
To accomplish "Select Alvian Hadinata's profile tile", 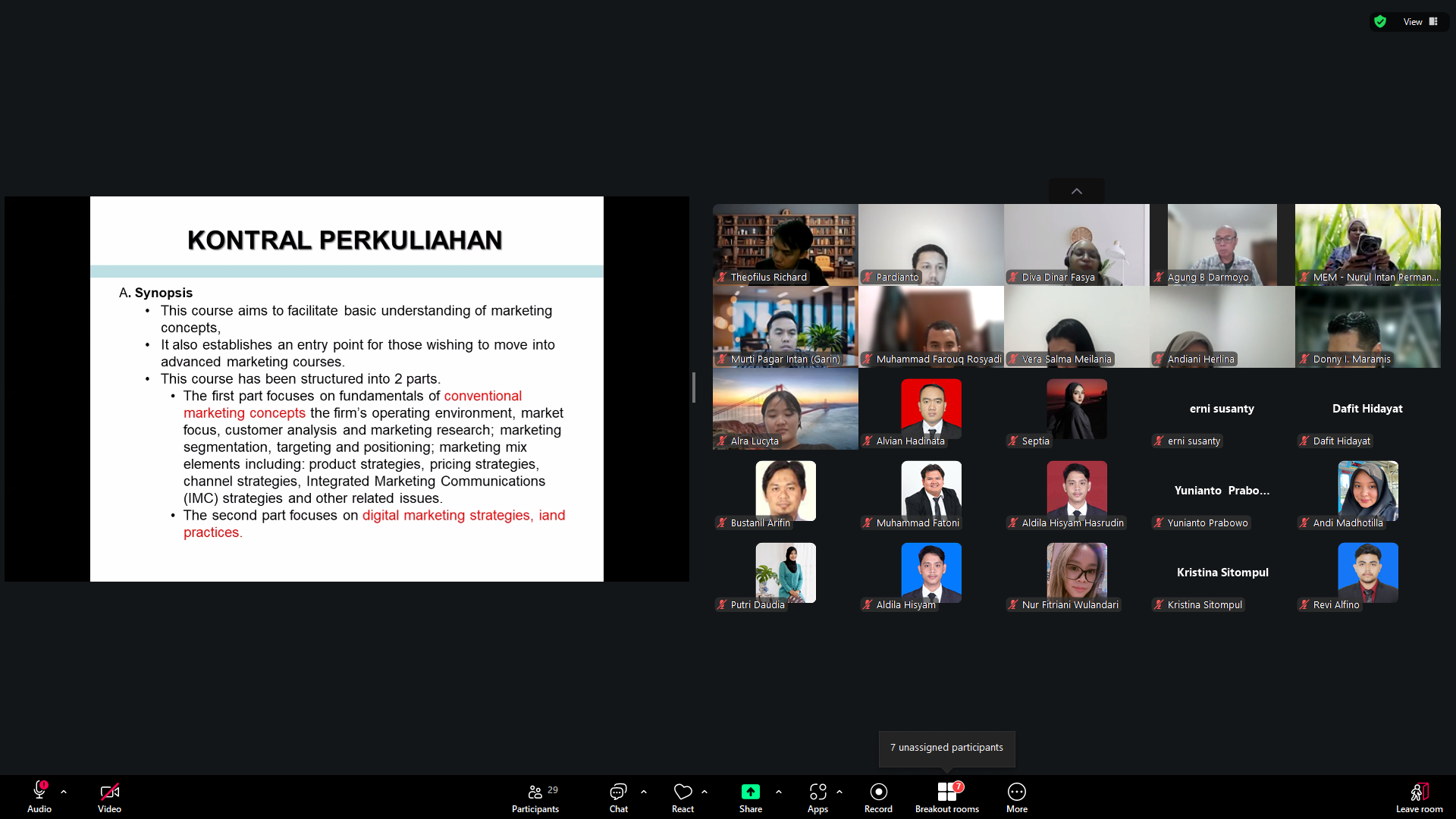I will [930, 408].
